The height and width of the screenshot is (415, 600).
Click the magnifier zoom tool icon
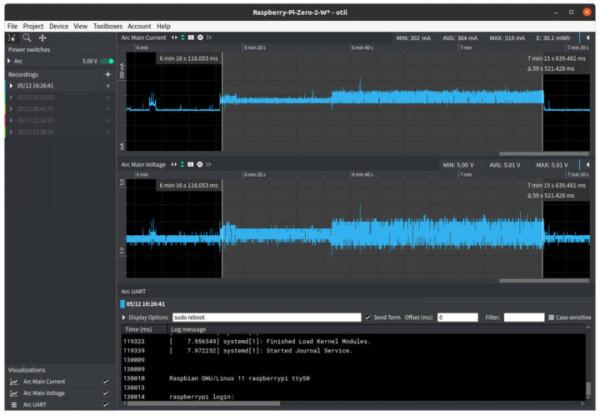(x=27, y=37)
